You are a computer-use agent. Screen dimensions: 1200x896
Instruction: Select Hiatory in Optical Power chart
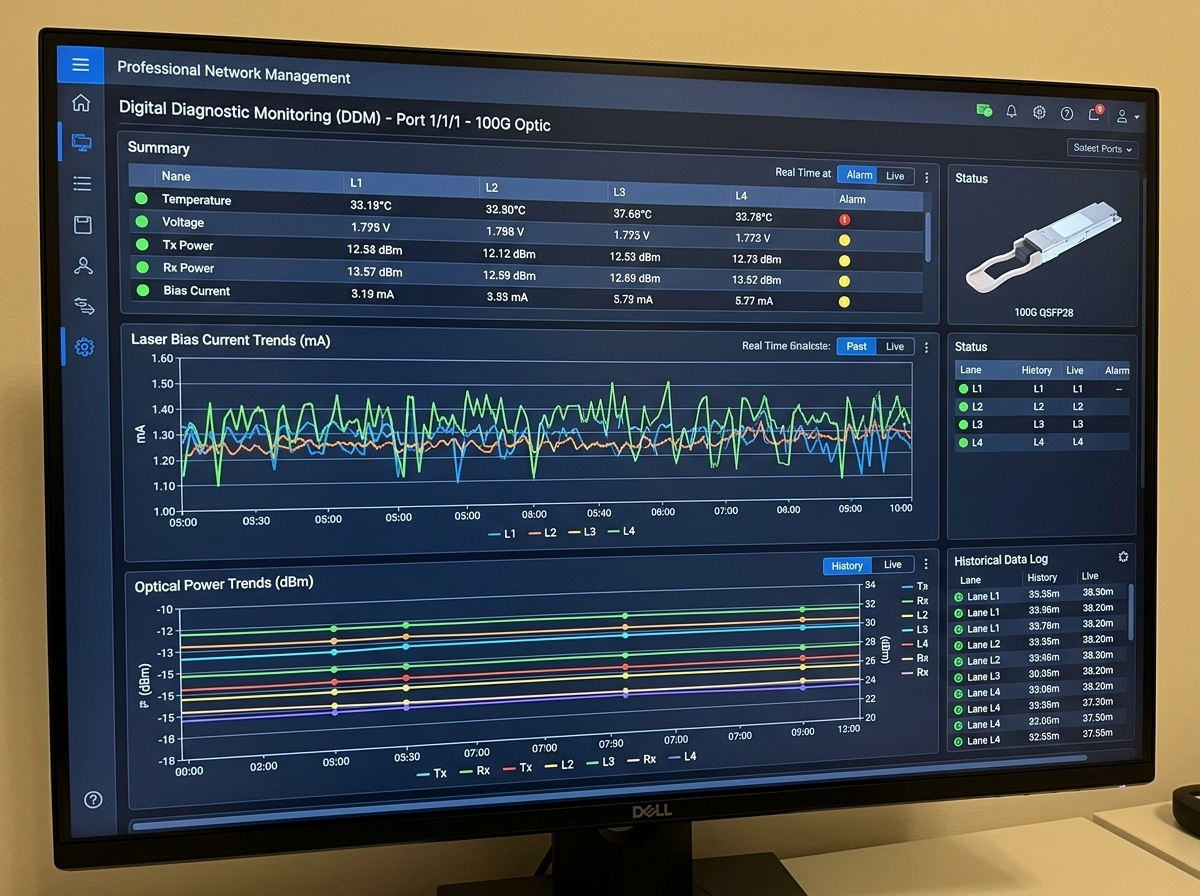[847, 565]
